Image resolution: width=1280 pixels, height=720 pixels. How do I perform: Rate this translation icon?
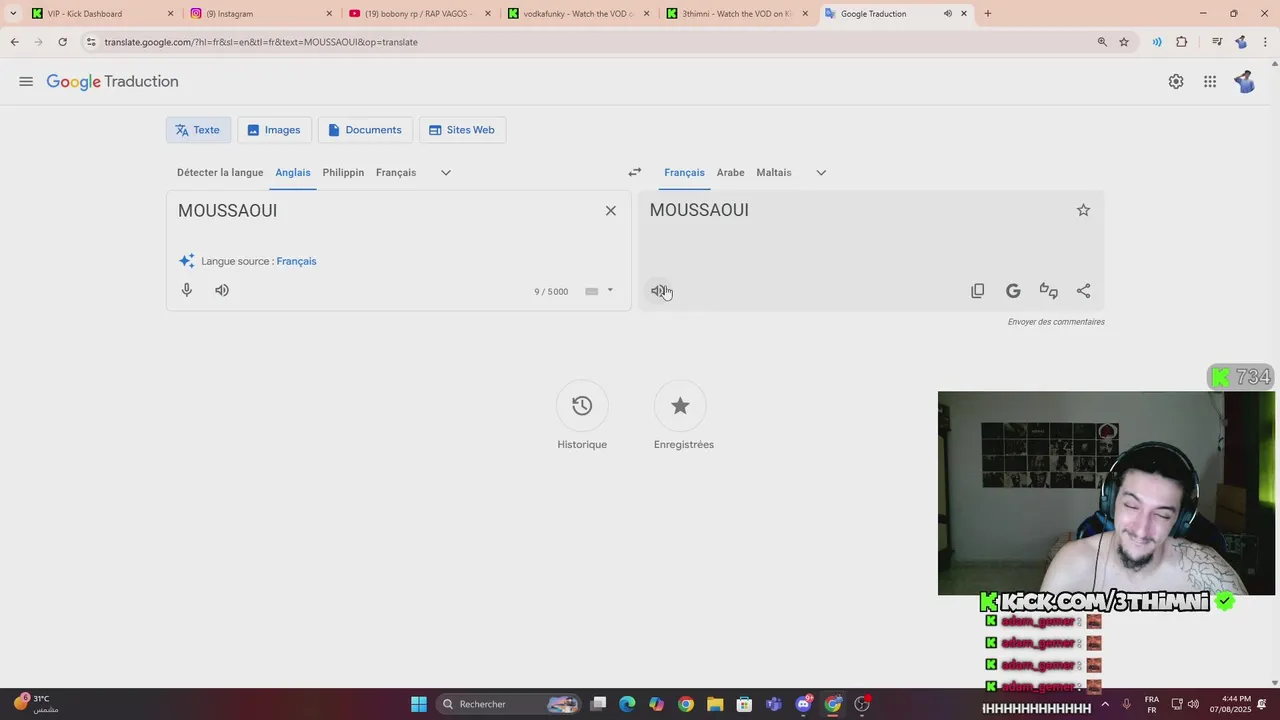[1048, 291]
